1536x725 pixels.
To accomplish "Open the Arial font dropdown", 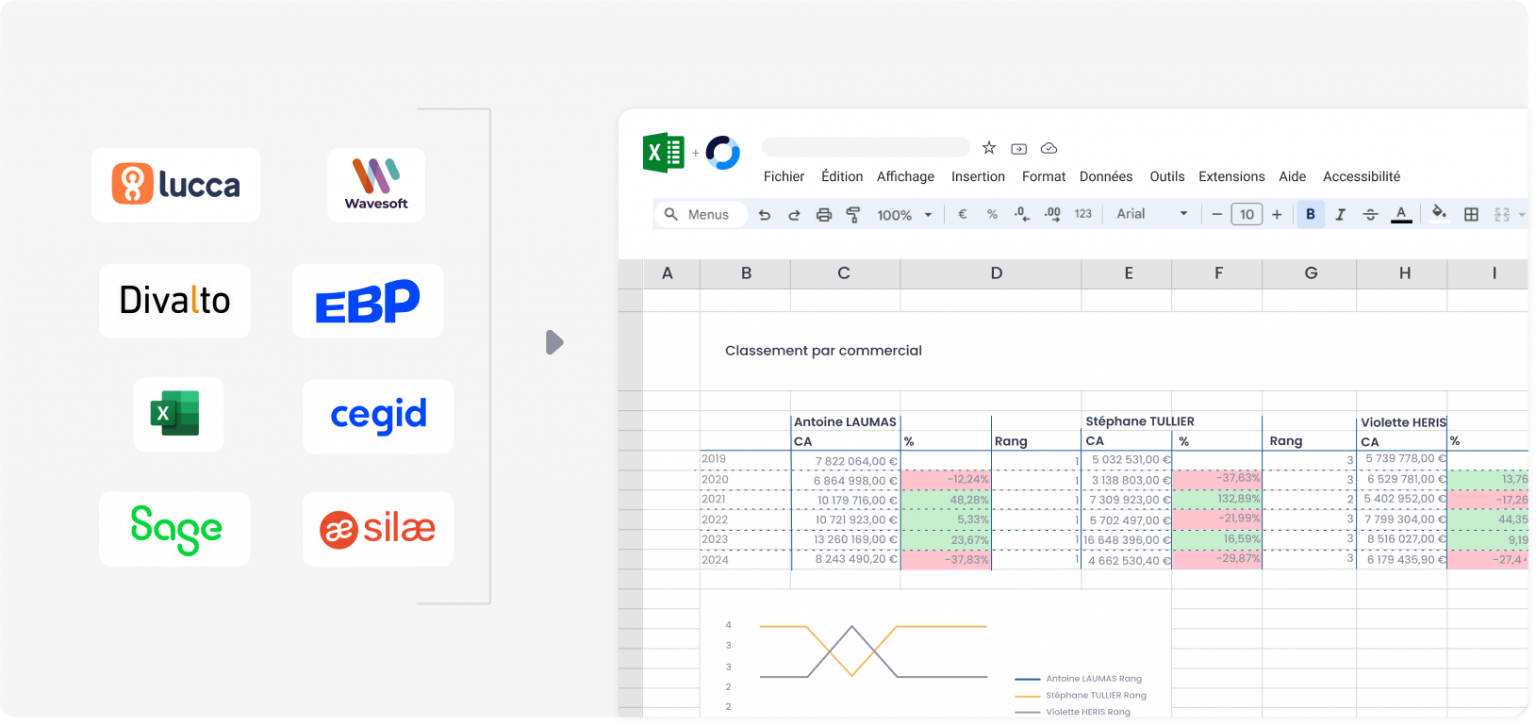I will point(1152,214).
